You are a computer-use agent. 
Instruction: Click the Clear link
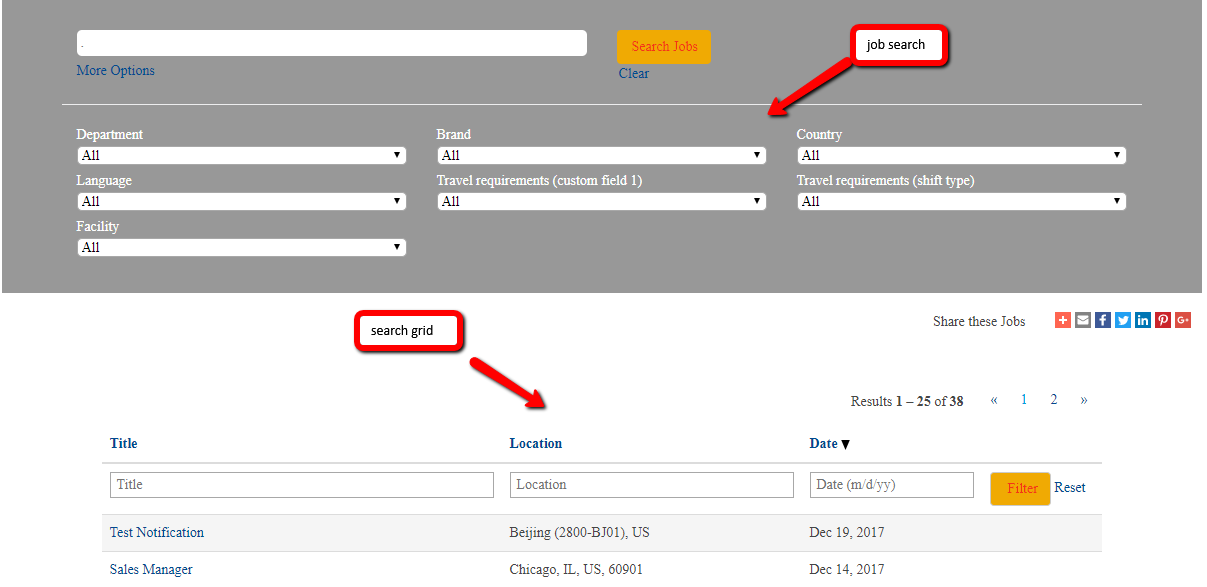[634, 73]
